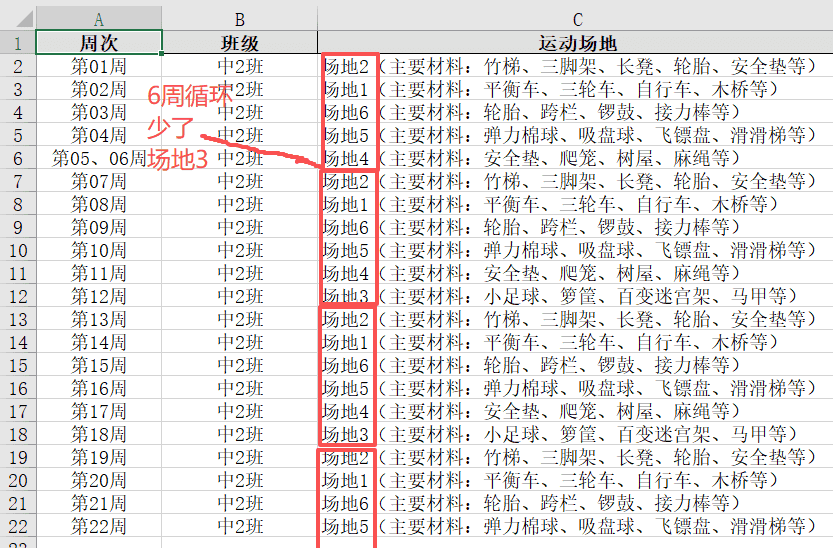
Task: Click cell 第13周
Action: (x=99, y=319)
